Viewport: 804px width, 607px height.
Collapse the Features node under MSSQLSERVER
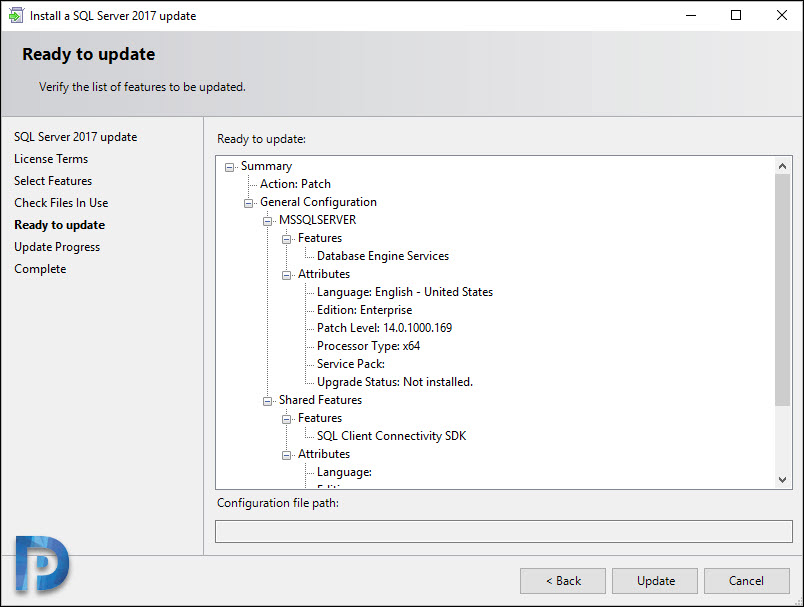tap(286, 239)
